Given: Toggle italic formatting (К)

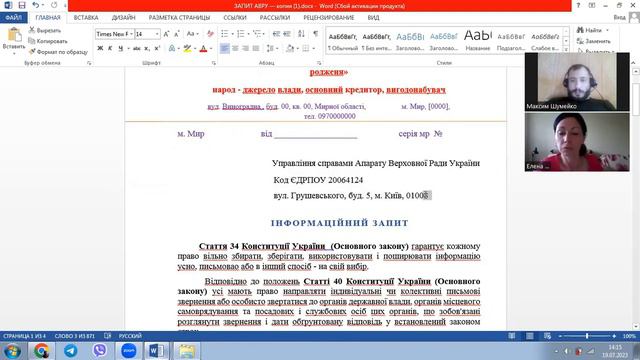Looking at the screenshot, I should coord(110,49).
